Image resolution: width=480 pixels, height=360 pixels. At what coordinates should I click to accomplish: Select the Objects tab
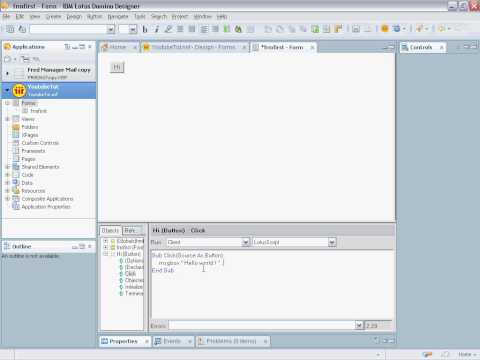(110, 230)
